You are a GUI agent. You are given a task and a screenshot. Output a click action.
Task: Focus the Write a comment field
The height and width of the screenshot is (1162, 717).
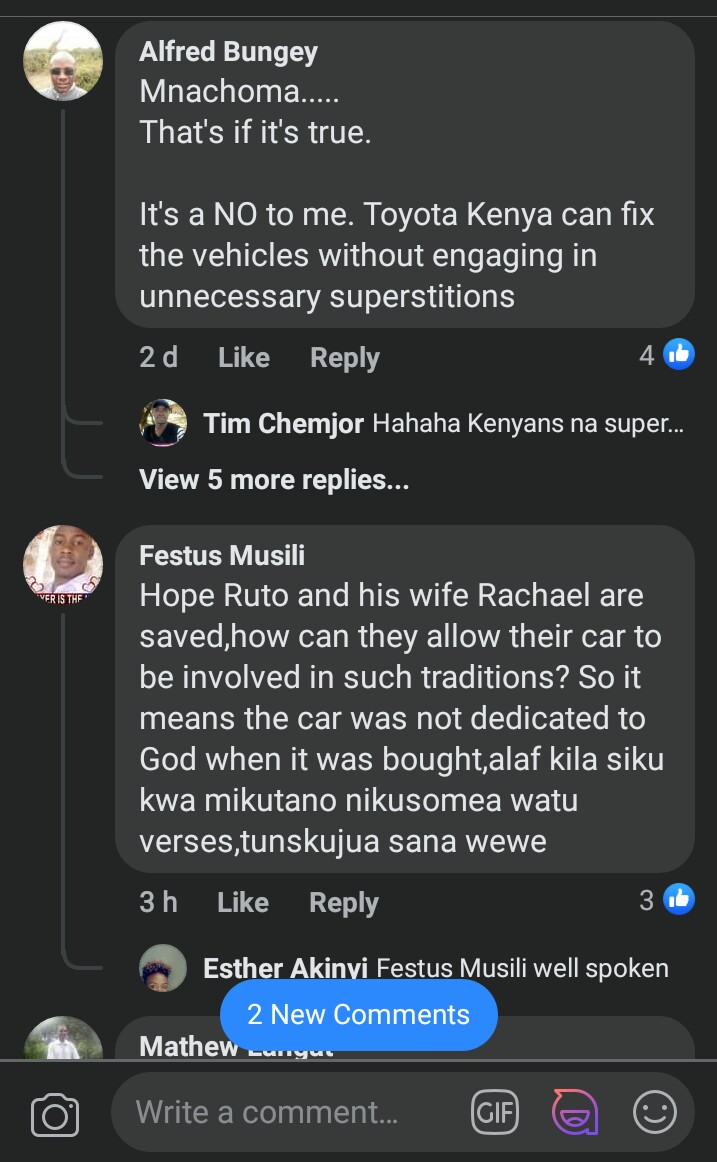point(290,1112)
